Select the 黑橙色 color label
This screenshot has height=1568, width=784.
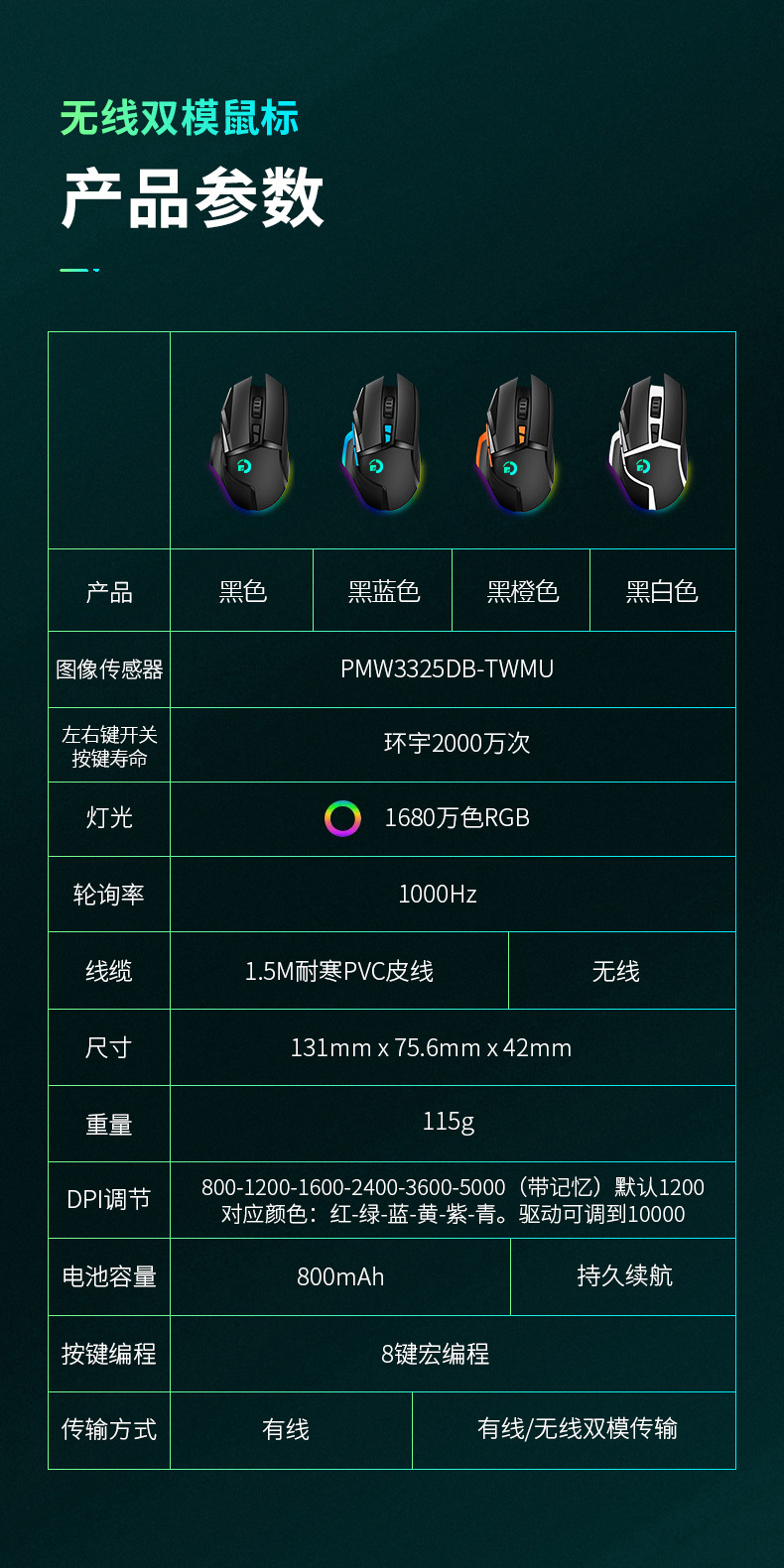(x=523, y=592)
